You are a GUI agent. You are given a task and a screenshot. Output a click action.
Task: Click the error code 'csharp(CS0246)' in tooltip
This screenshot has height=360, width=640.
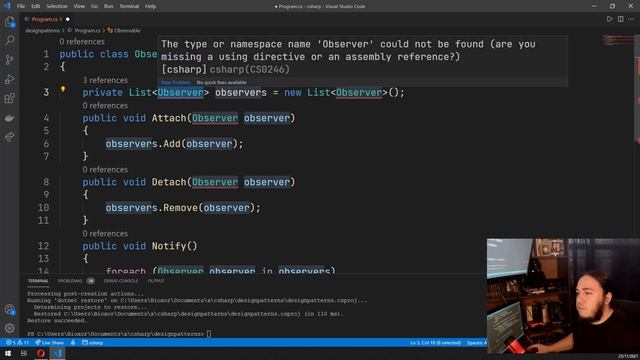click(249, 69)
